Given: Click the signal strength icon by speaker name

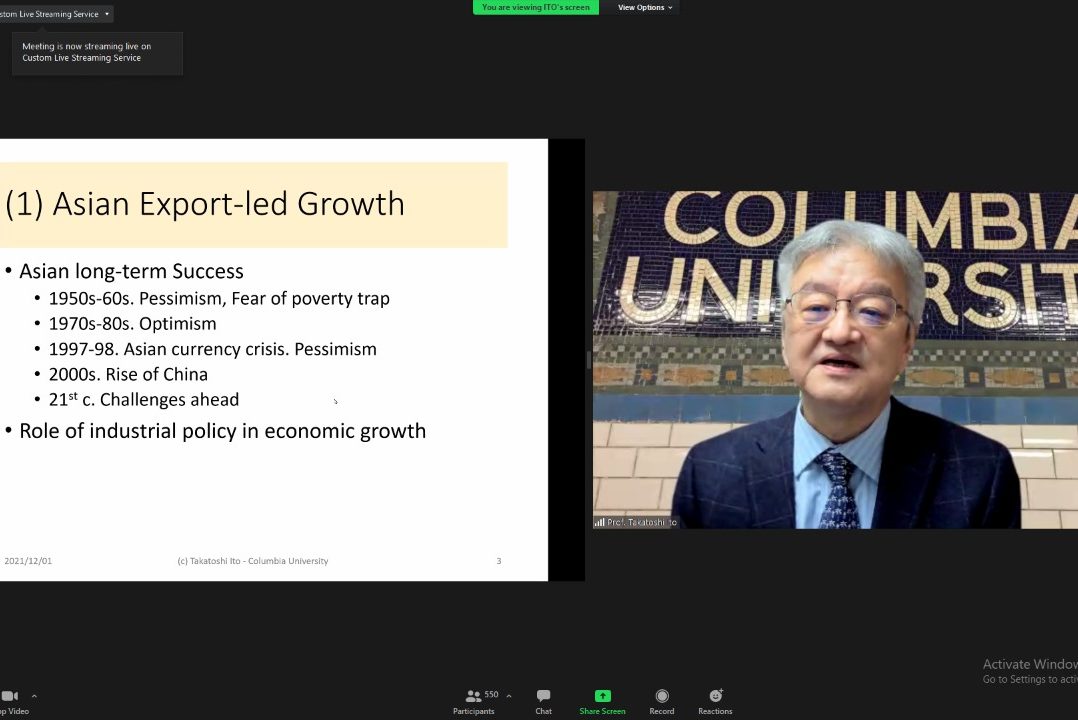Looking at the screenshot, I should click(x=599, y=522).
